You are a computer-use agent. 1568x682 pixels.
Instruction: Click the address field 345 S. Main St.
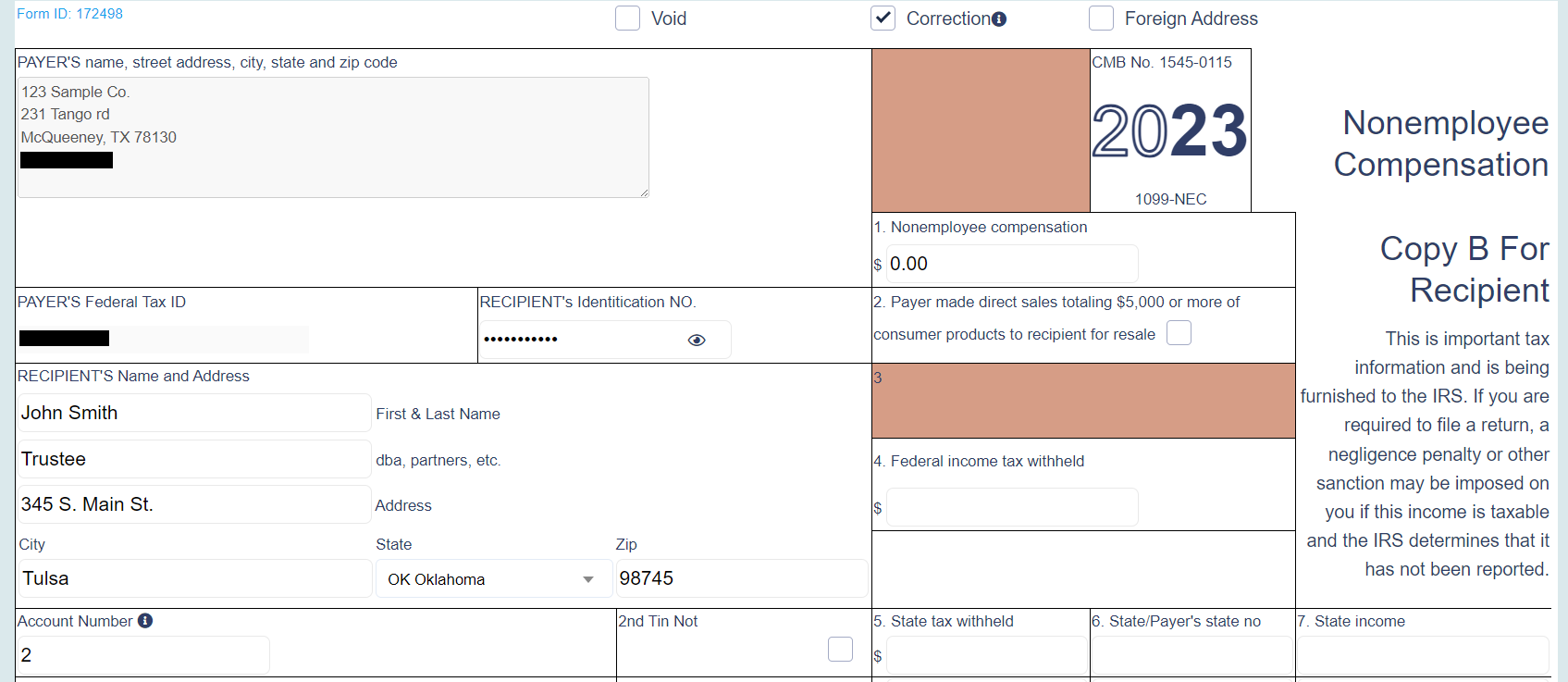click(x=194, y=504)
